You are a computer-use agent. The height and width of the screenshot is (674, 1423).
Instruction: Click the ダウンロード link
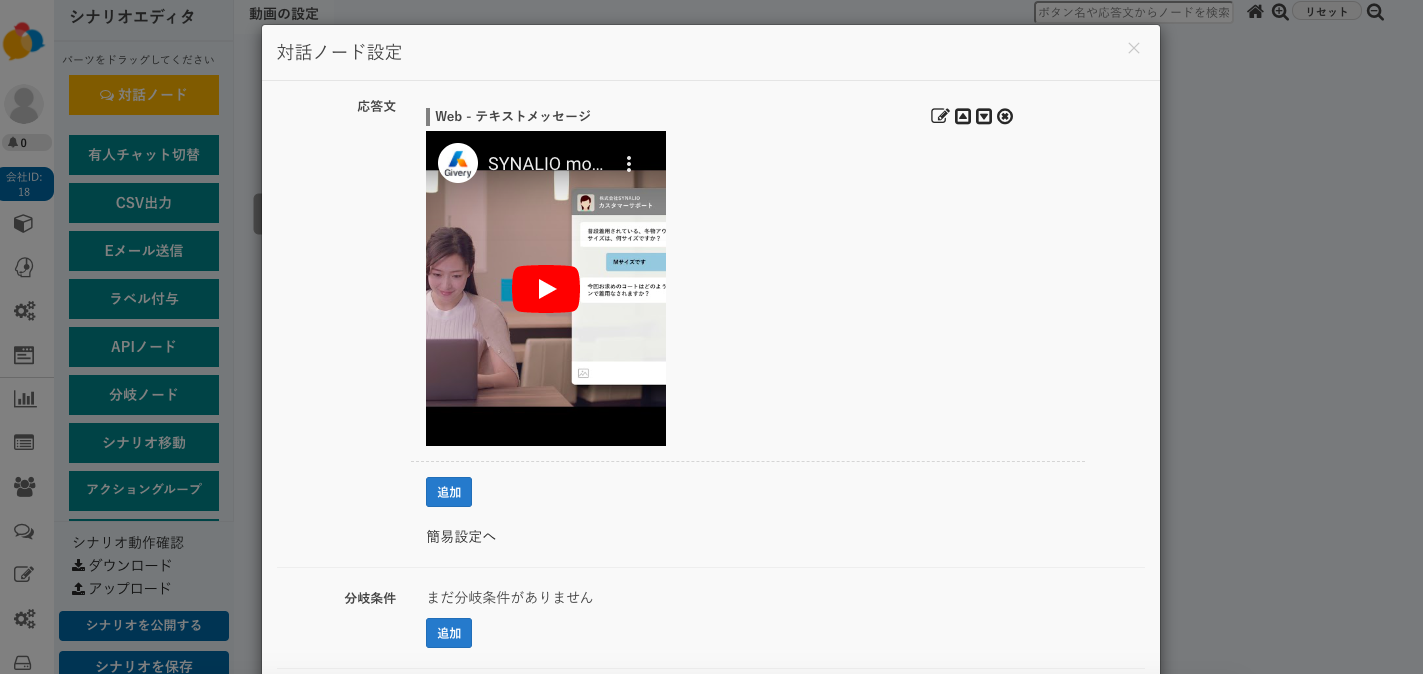[122, 565]
